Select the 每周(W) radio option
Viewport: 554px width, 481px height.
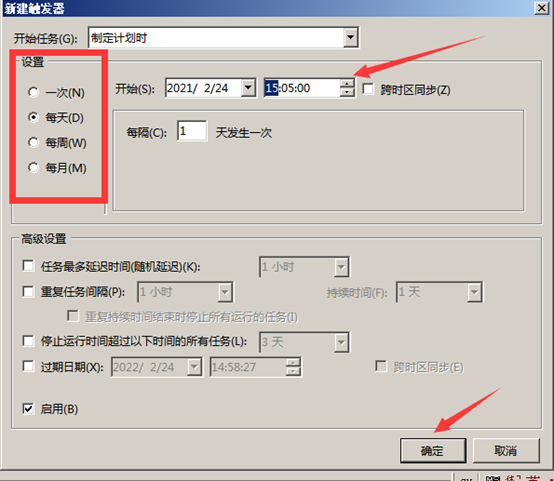(34, 142)
